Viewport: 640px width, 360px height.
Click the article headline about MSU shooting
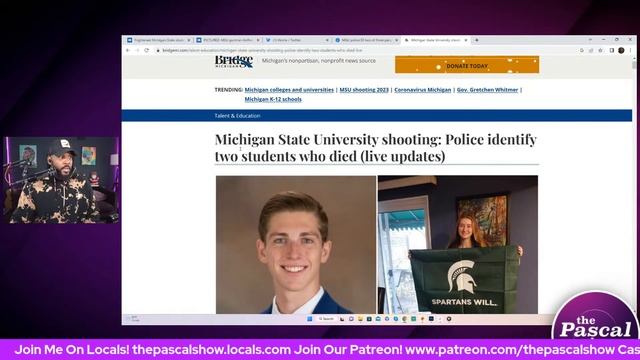point(376,148)
